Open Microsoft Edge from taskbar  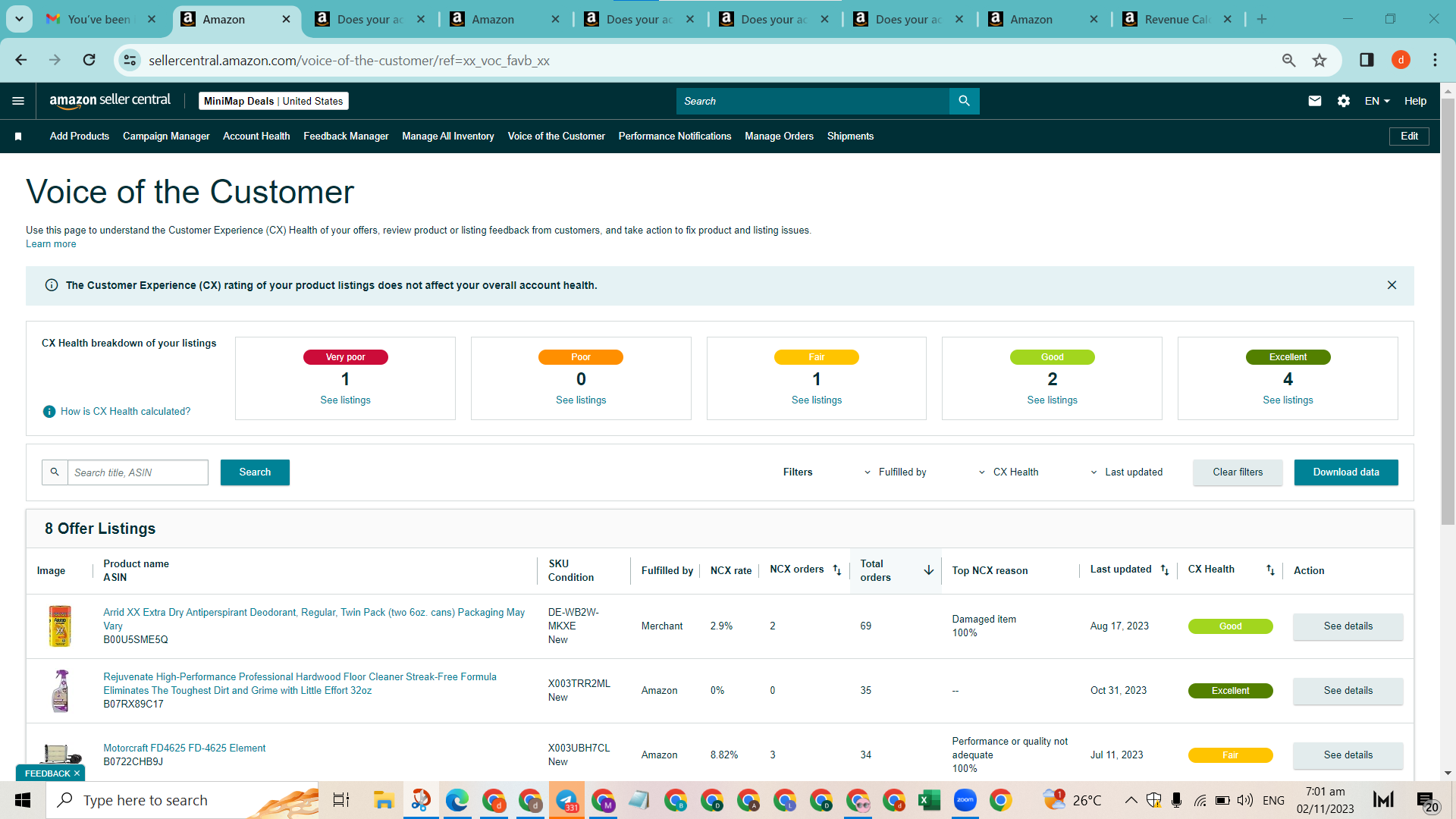click(457, 800)
